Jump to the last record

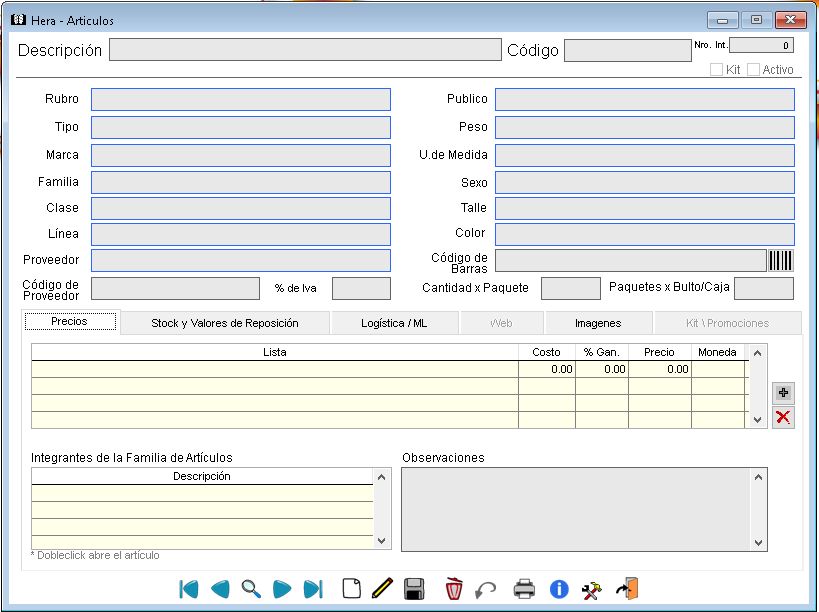(x=313, y=589)
